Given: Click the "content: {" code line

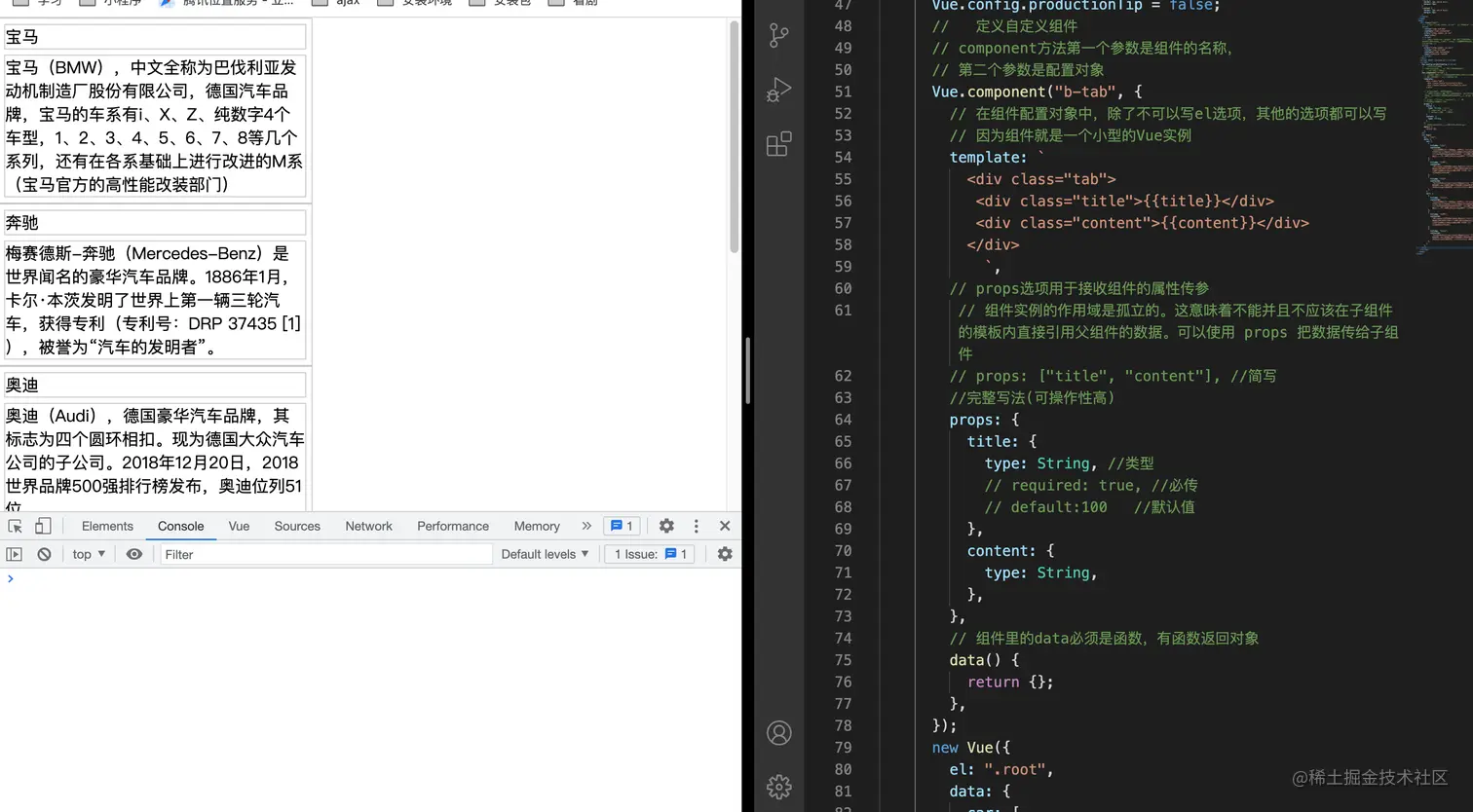Looking at the screenshot, I should coord(1010,551).
